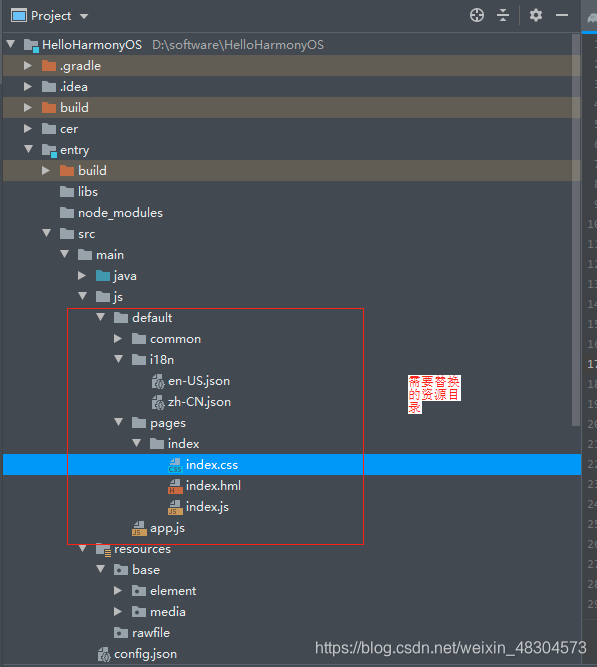Collapse the default folder arrow
The width and height of the screenshot is (597, 667).
point(101,317)
